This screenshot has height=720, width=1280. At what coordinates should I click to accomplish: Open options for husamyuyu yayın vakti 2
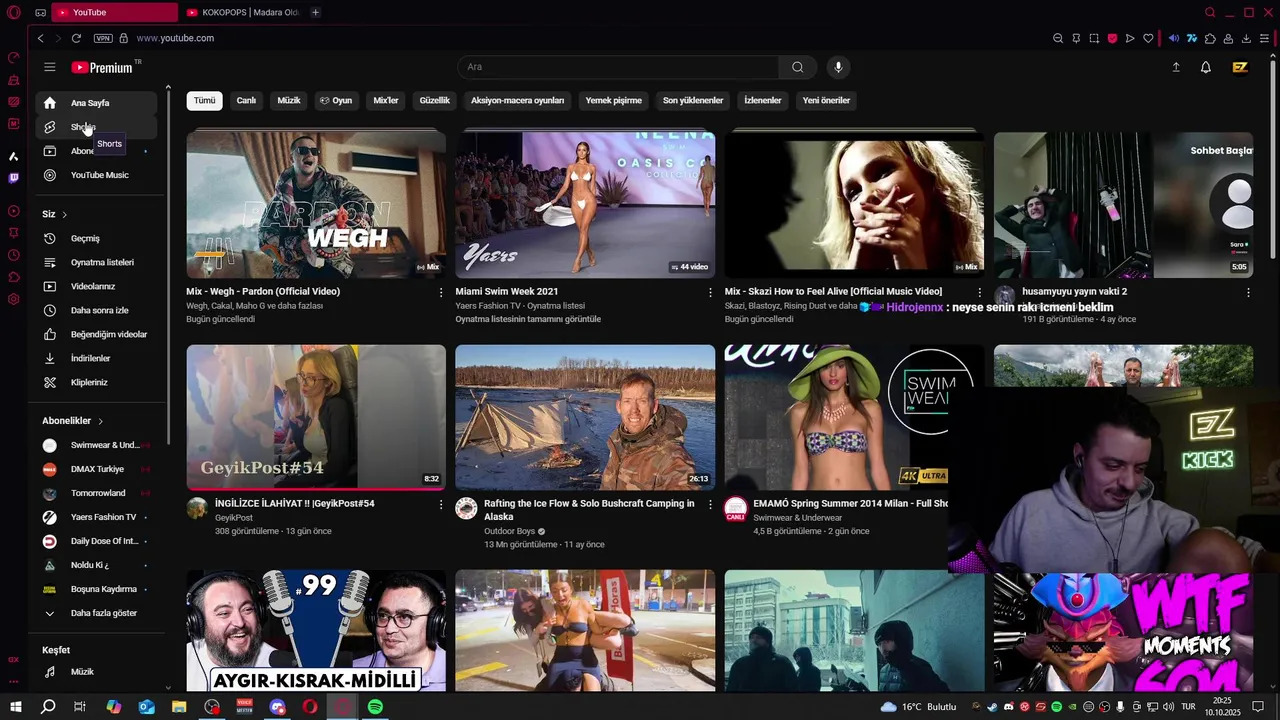pyautogui.click(x=1248, y=292)
